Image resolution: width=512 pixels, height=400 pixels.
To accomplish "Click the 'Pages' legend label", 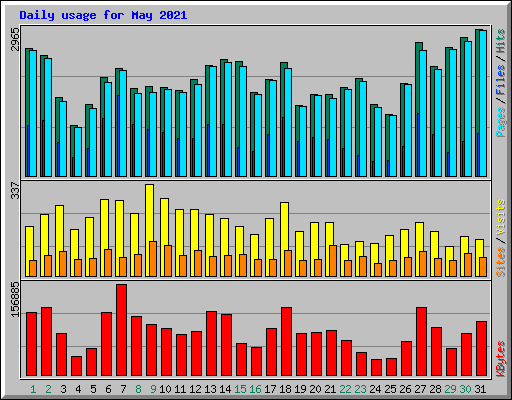I will pyautogui.click(x=500, y=122).
